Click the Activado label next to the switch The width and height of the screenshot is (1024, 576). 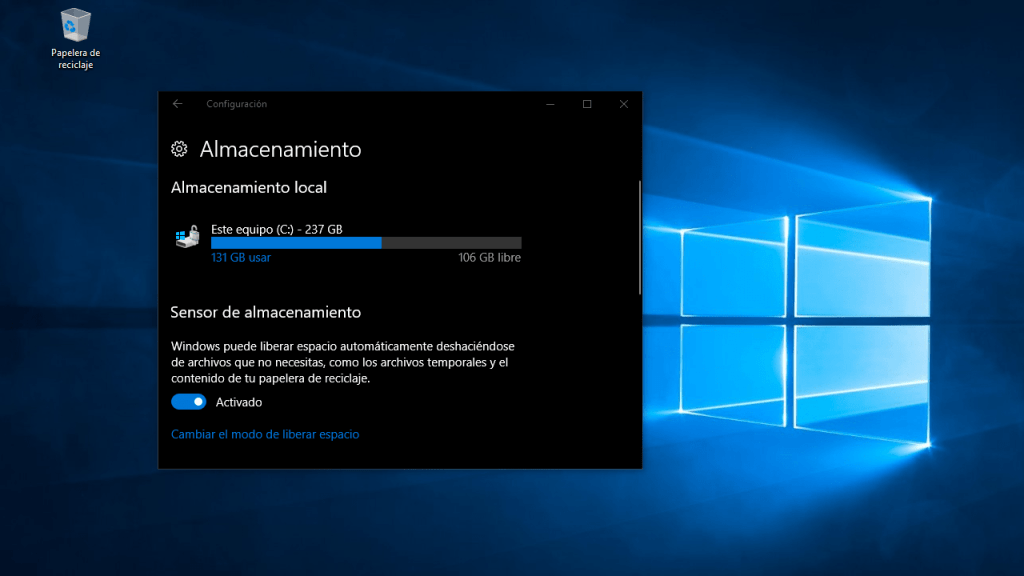click(239, 401)
